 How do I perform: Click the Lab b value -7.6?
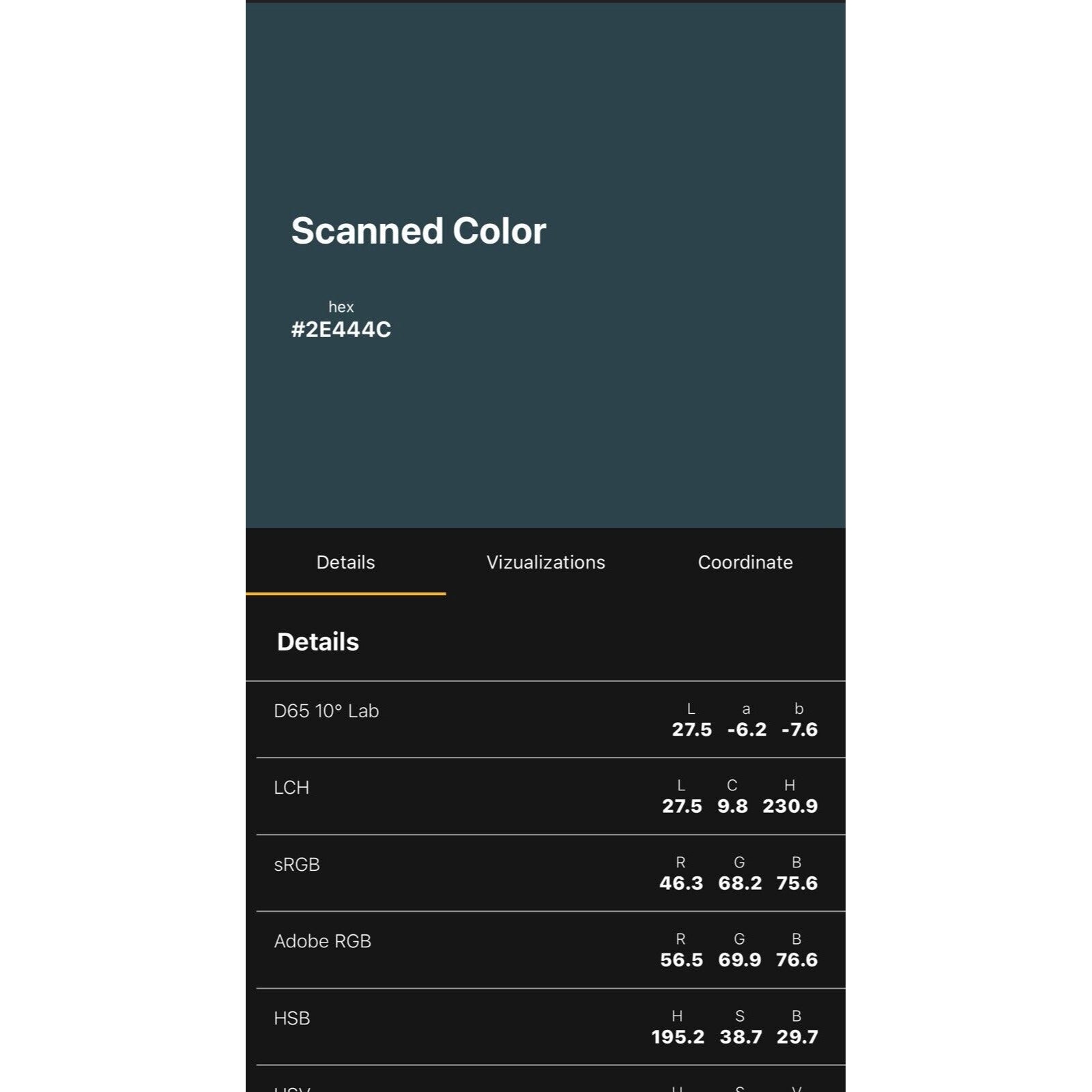(799, 730)
